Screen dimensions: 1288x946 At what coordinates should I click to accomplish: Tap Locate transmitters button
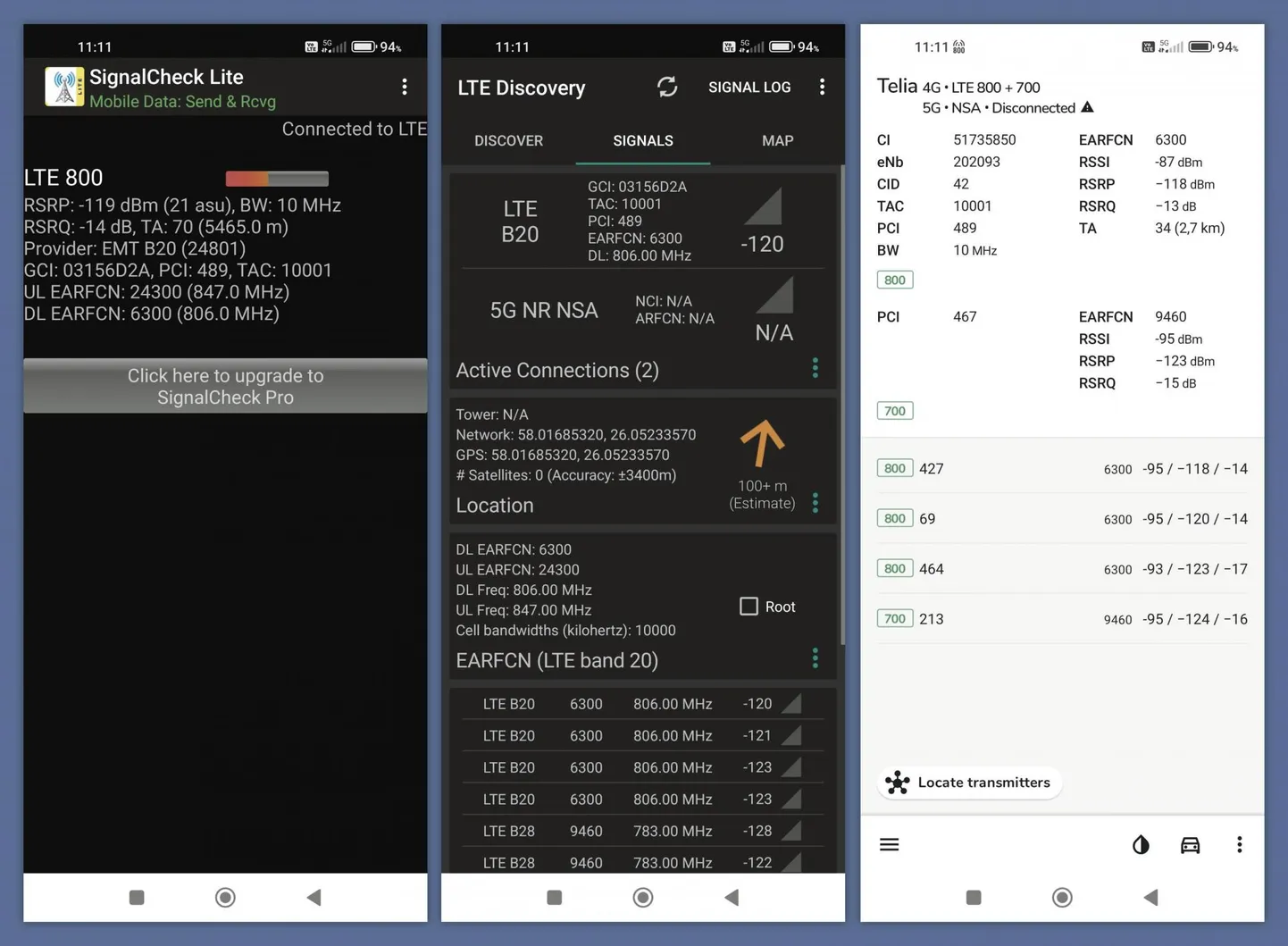click(x=970, y=783)
